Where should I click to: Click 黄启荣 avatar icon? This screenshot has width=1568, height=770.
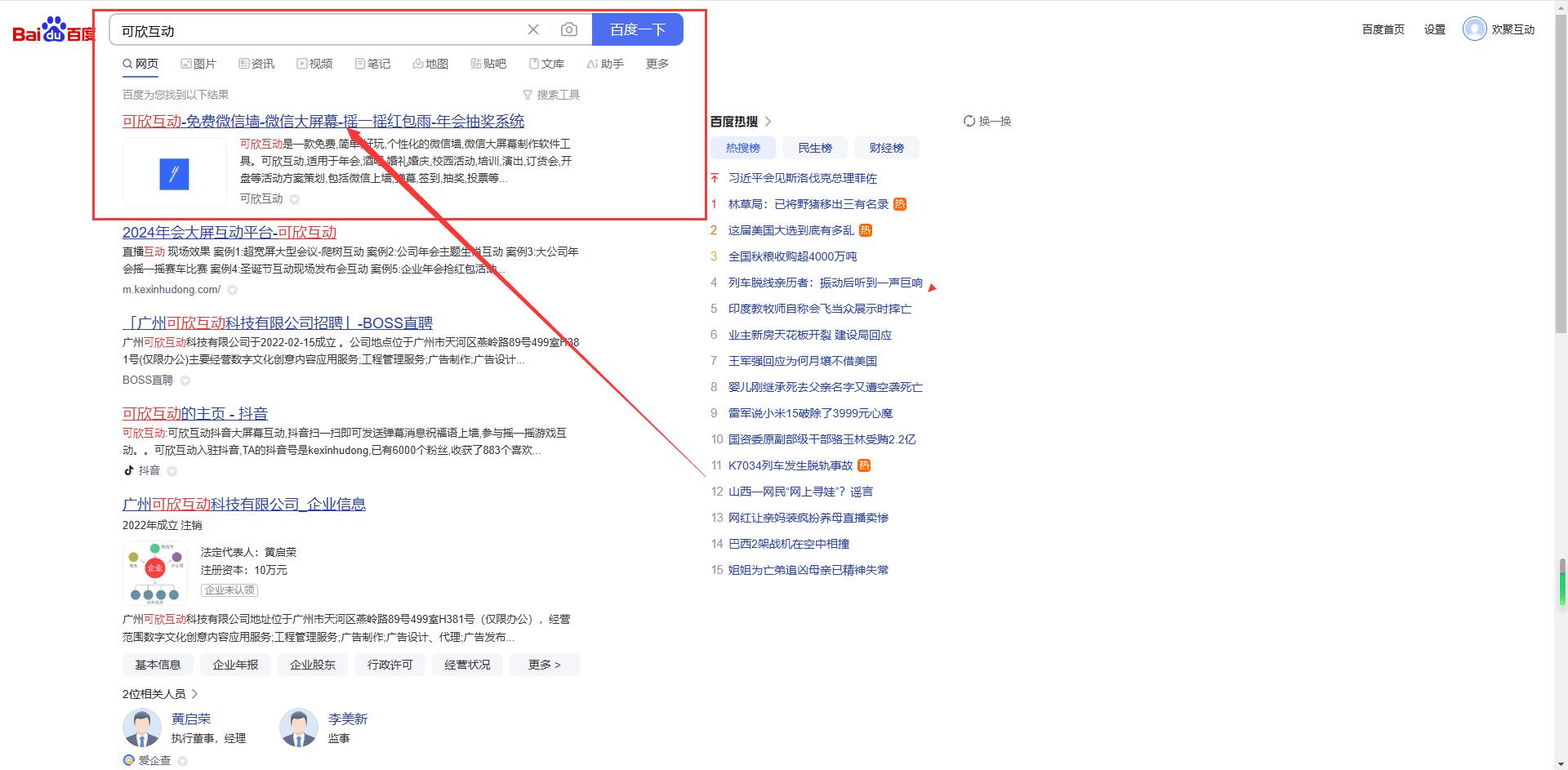pos(142,728)
